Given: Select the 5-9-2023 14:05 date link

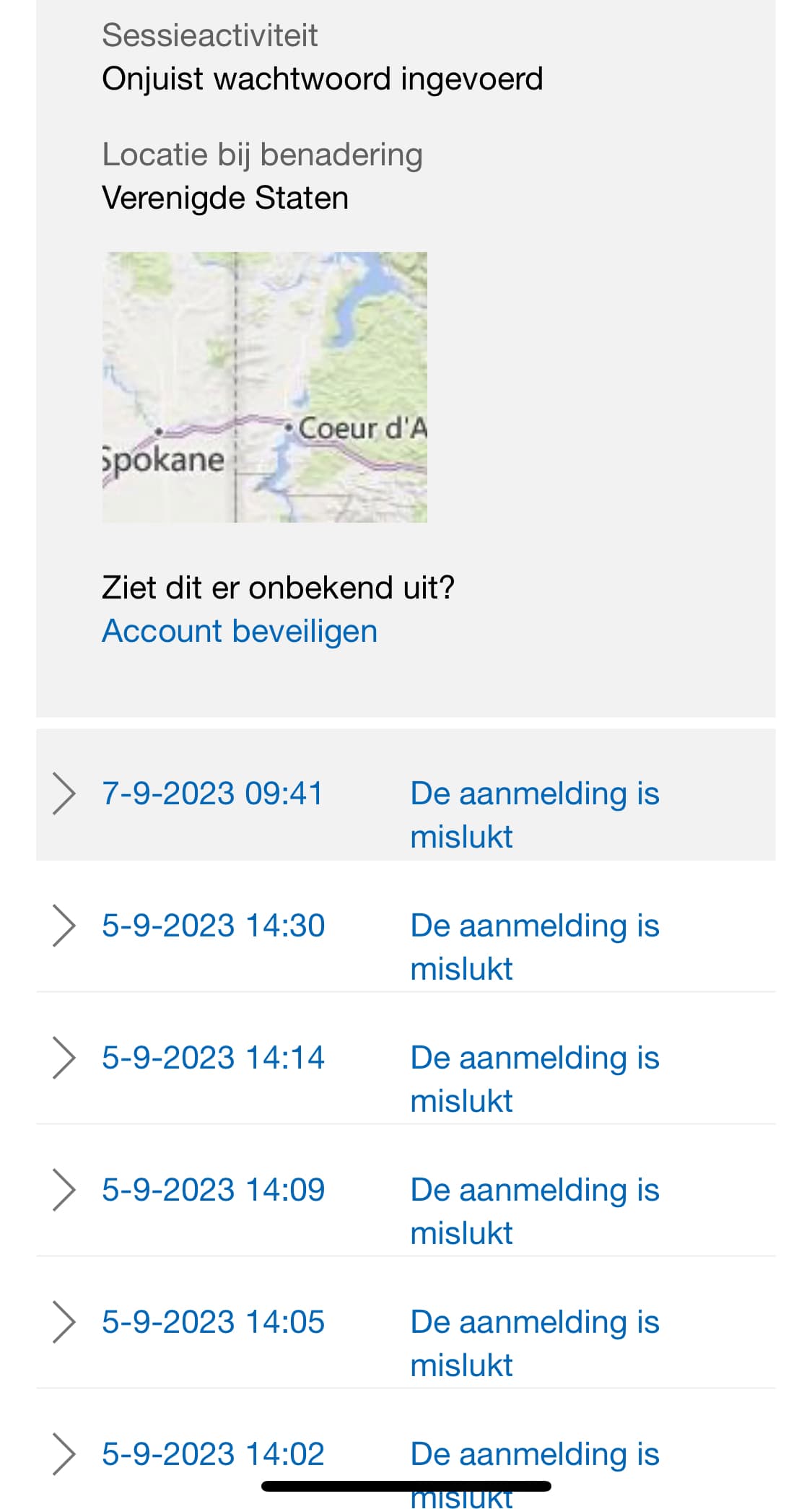Looking at the screenshot, I should point(214,1322).
